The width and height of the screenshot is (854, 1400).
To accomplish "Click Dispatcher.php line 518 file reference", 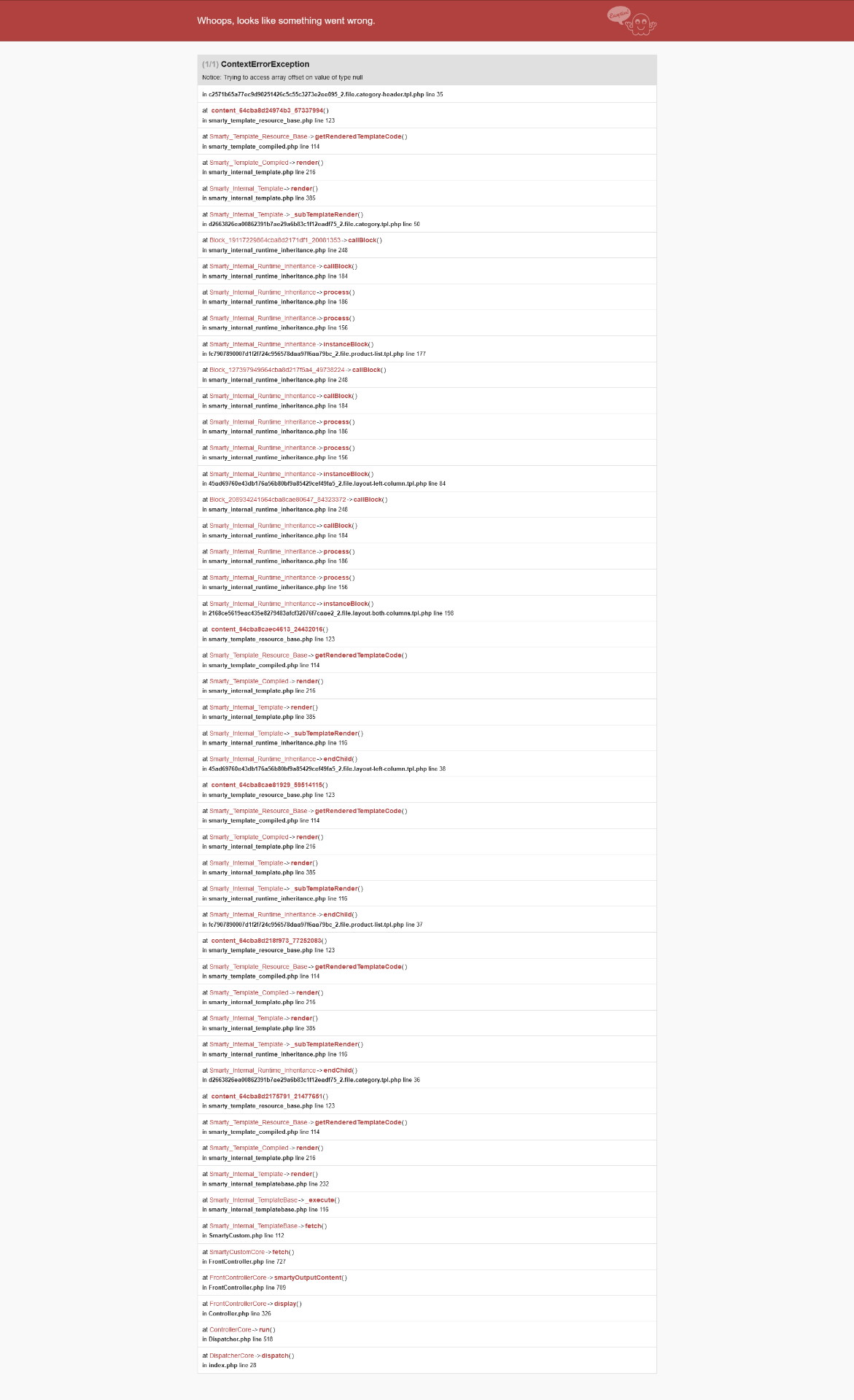I will [241, 1339].
